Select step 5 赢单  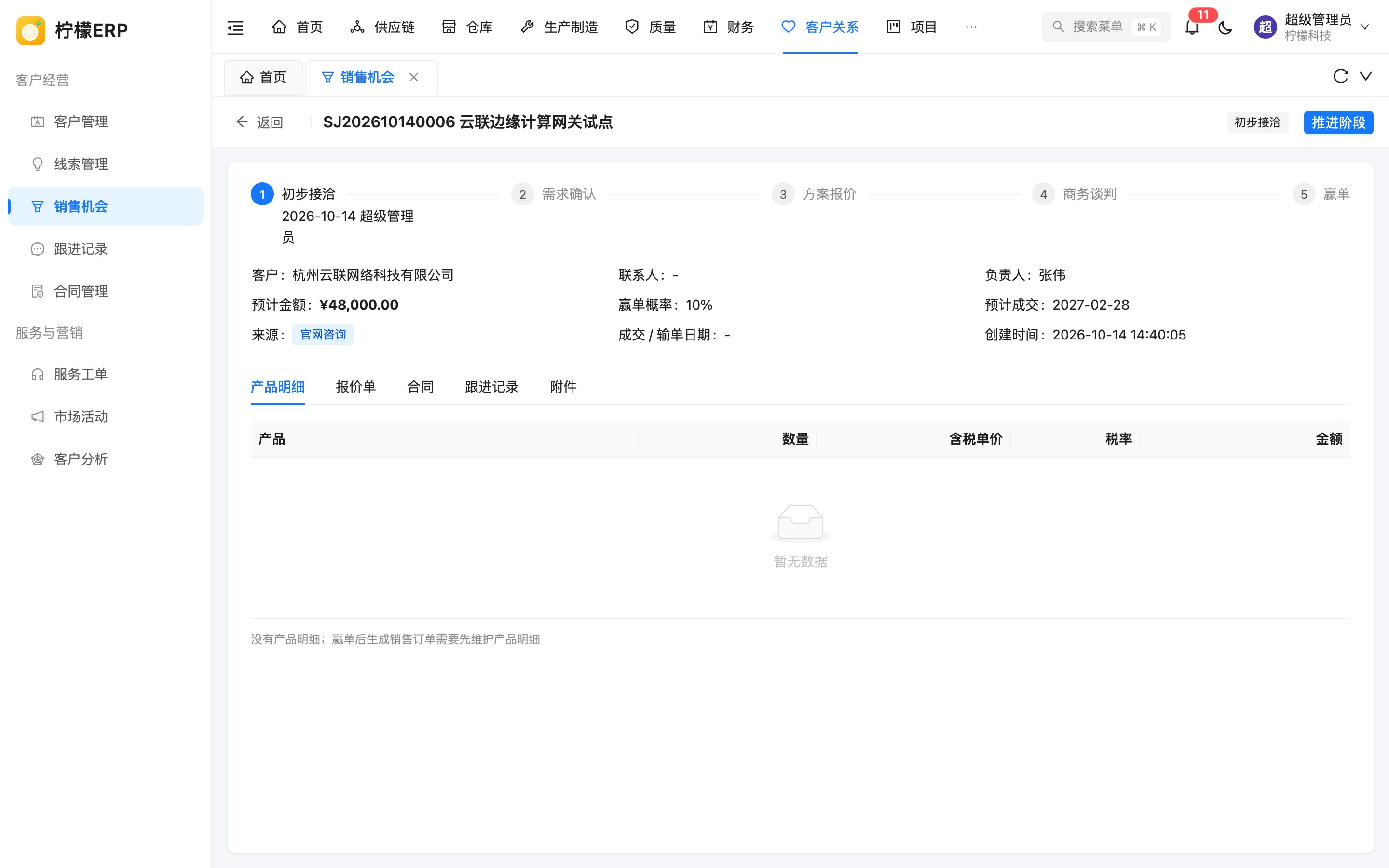pyautogui.click(x=1321, y=195)
